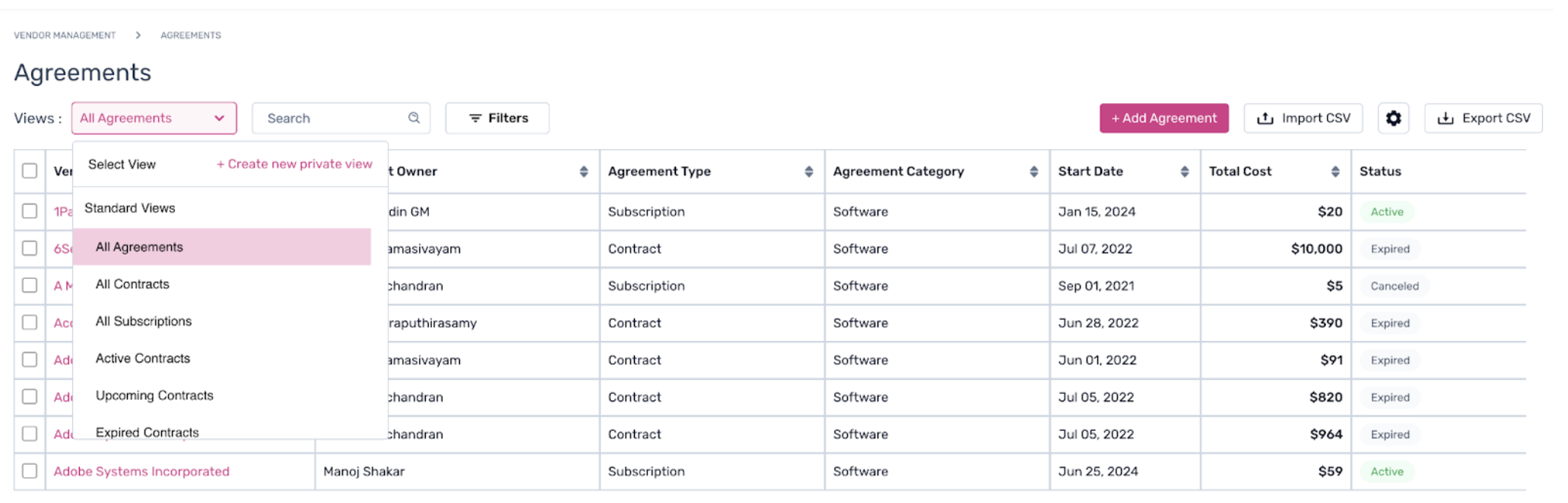
Task: Check the row with $390 total cost
Action: point(30,323)
